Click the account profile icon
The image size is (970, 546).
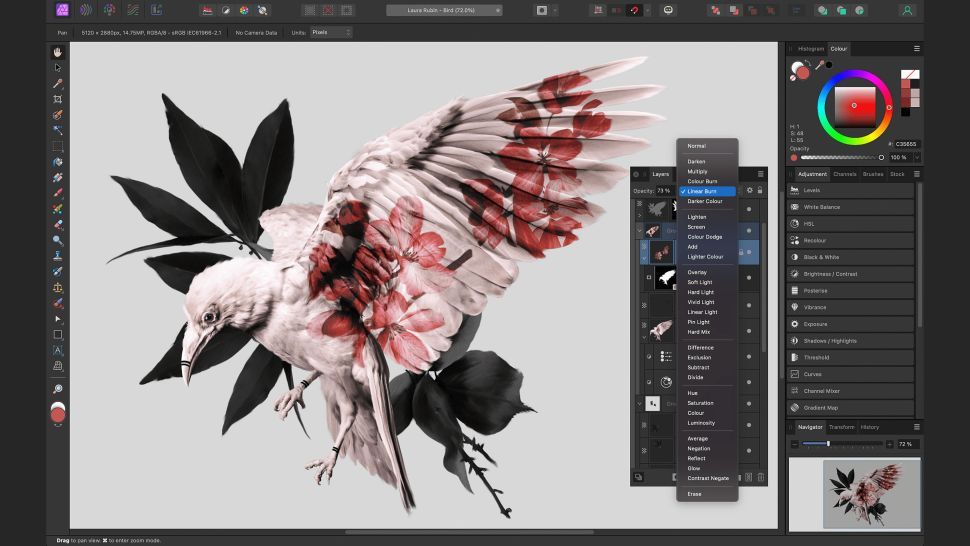click(x=907, y=10)
